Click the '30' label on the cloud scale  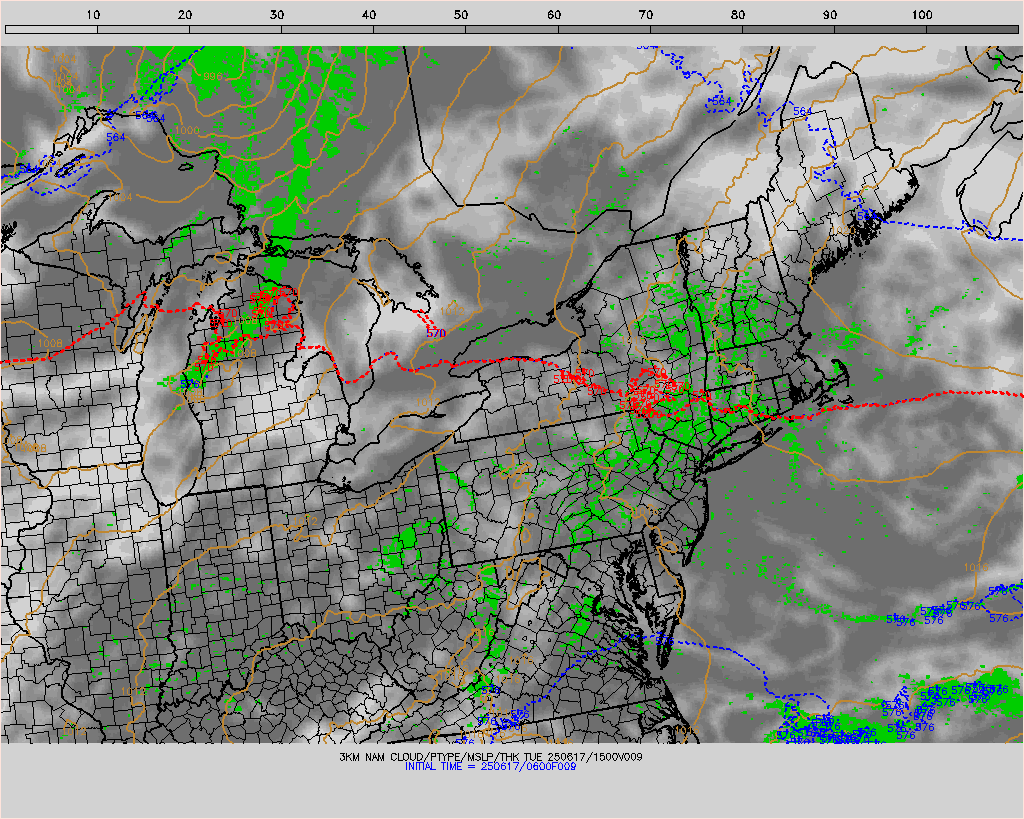(277, 15)
